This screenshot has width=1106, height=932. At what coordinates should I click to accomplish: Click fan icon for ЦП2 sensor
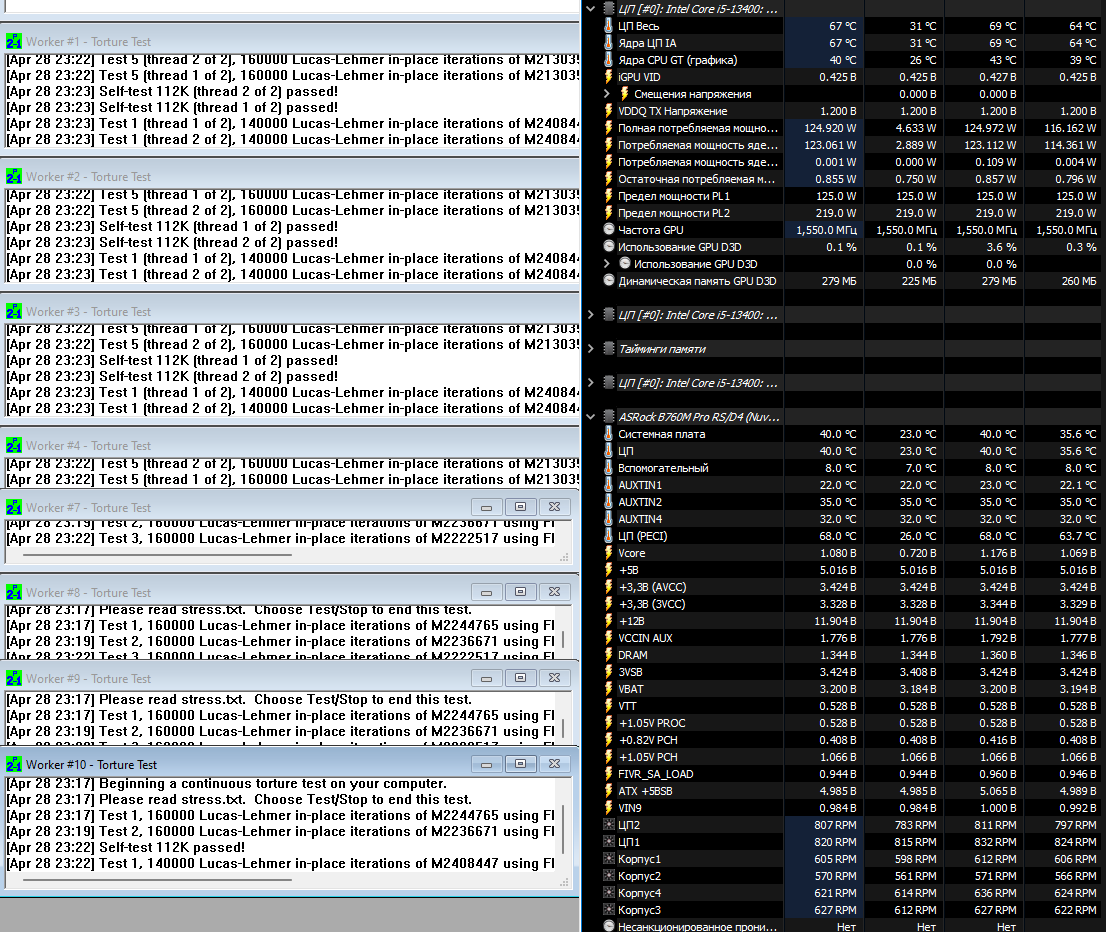tap(609, 825)
